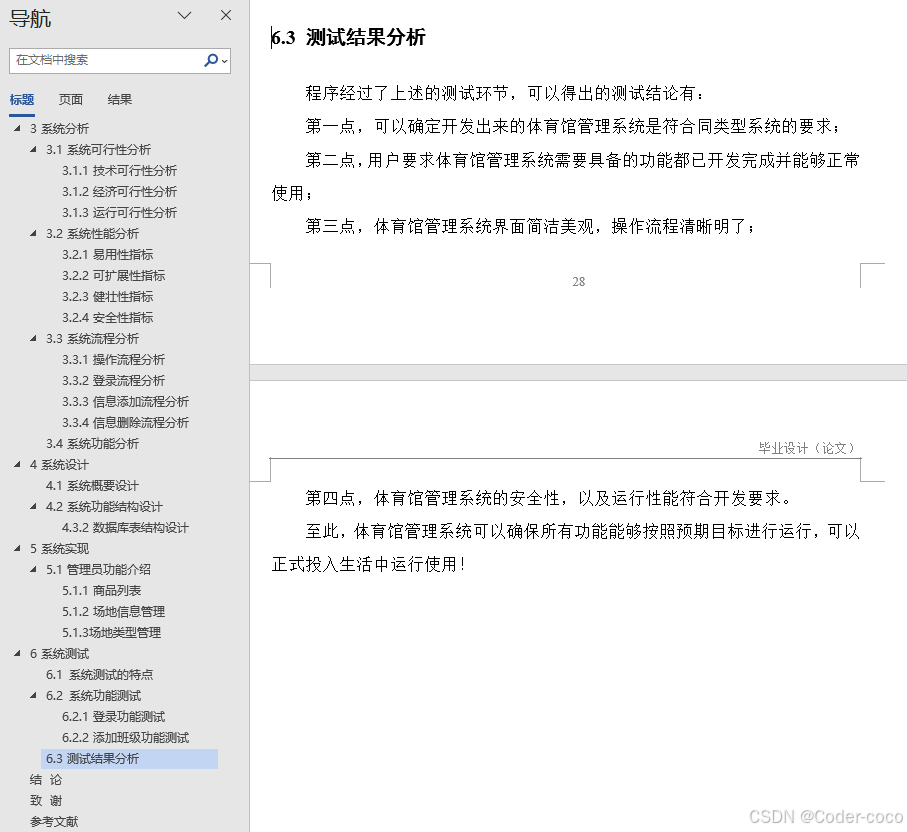Go to heading 3.1.1 技术可行性分析
Image resolution: width=907 pixels, height=832 pixels.
[120, 171]
